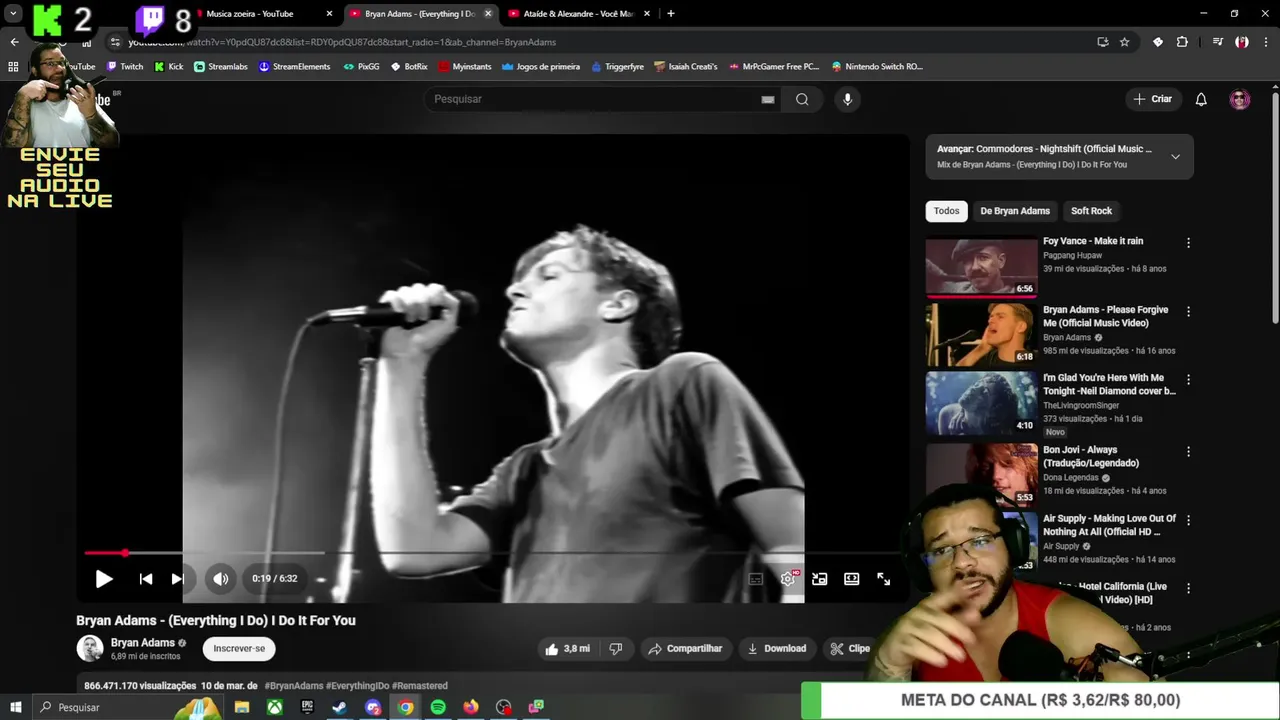Toggle theater mode on the player
The height and width of the screenshot is (720, 1280).
coord(852,579)
